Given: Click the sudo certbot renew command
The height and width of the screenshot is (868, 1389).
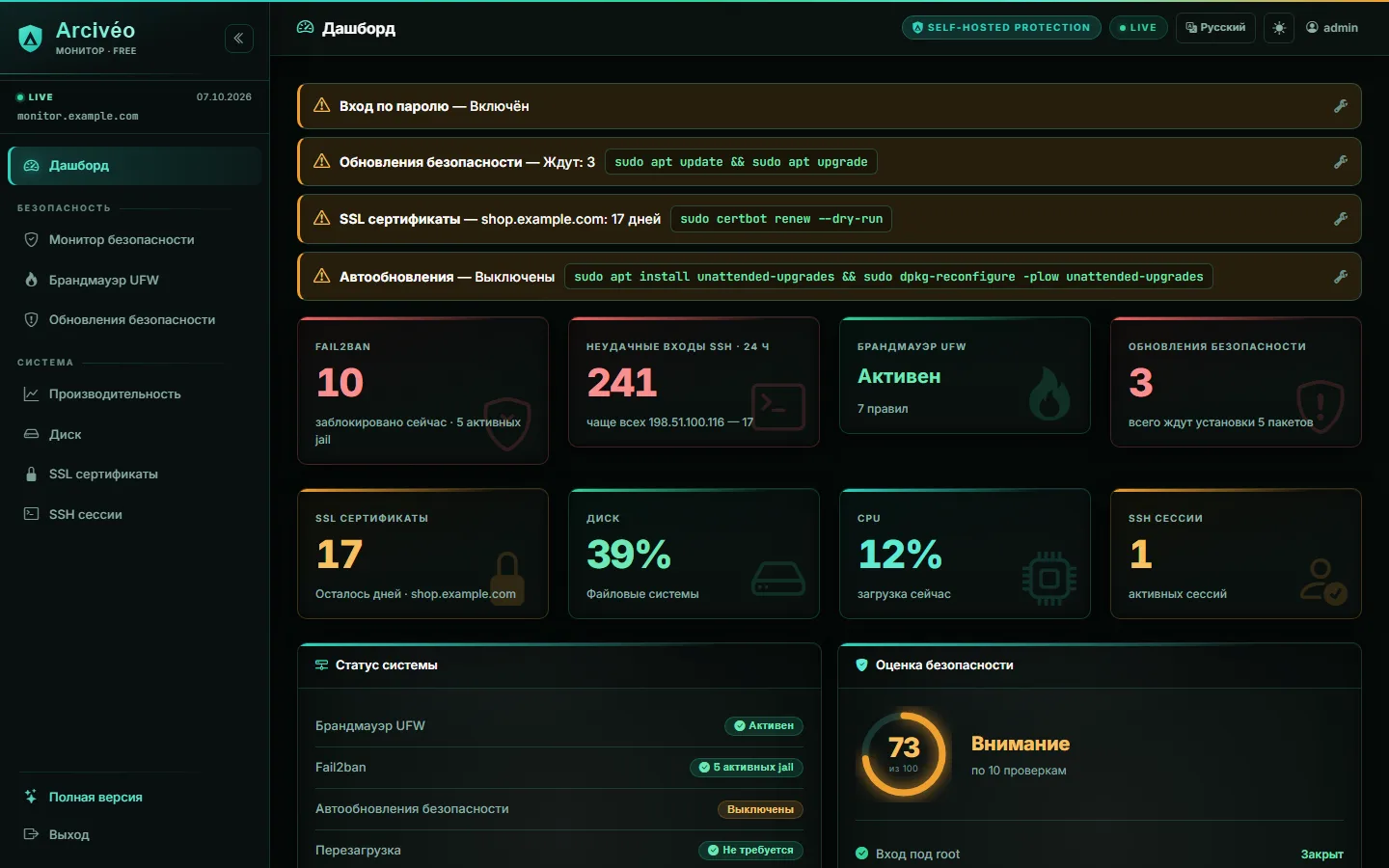Looking at the screenshot, I should click(781, 219).
